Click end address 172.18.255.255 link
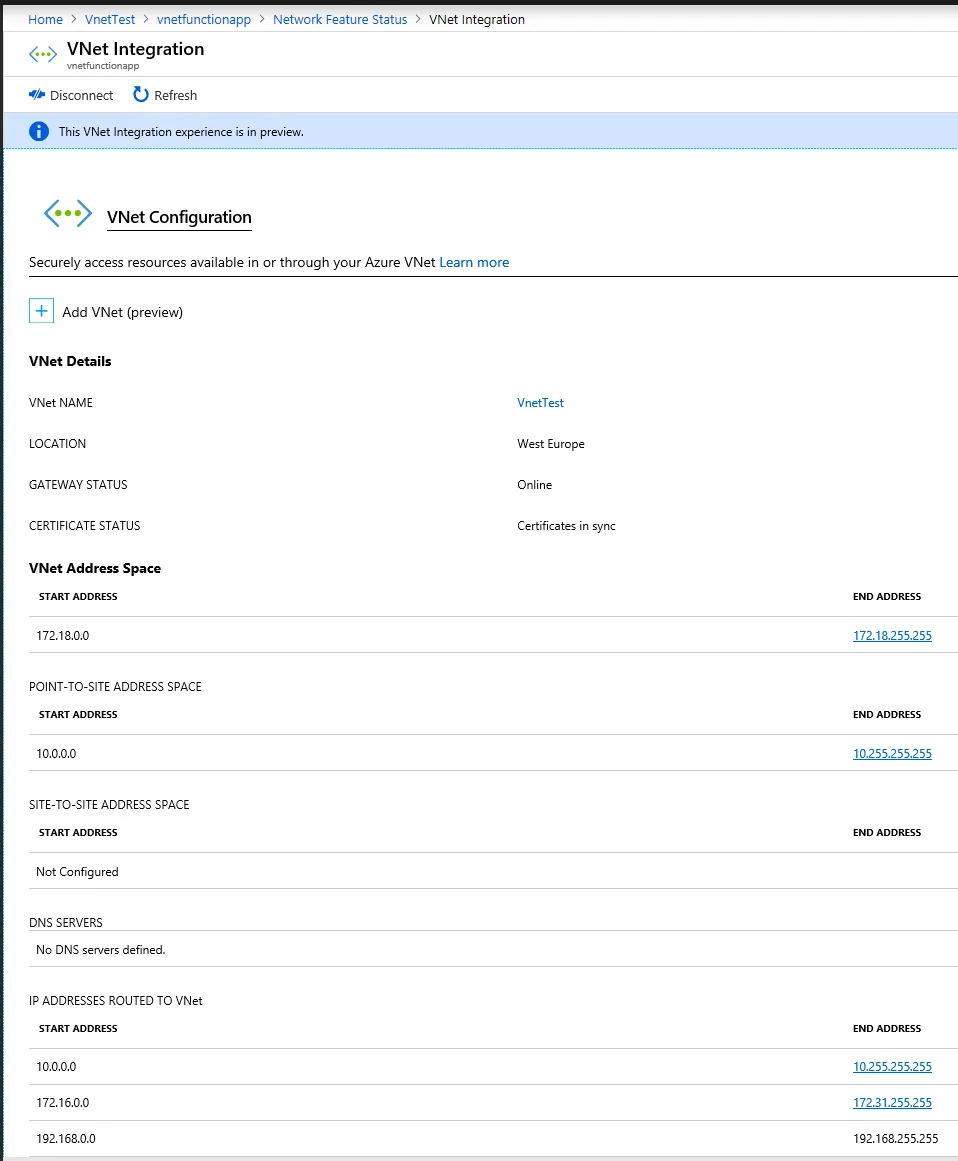The height and width of the screenshot is (1161, 958). [892, 635]
